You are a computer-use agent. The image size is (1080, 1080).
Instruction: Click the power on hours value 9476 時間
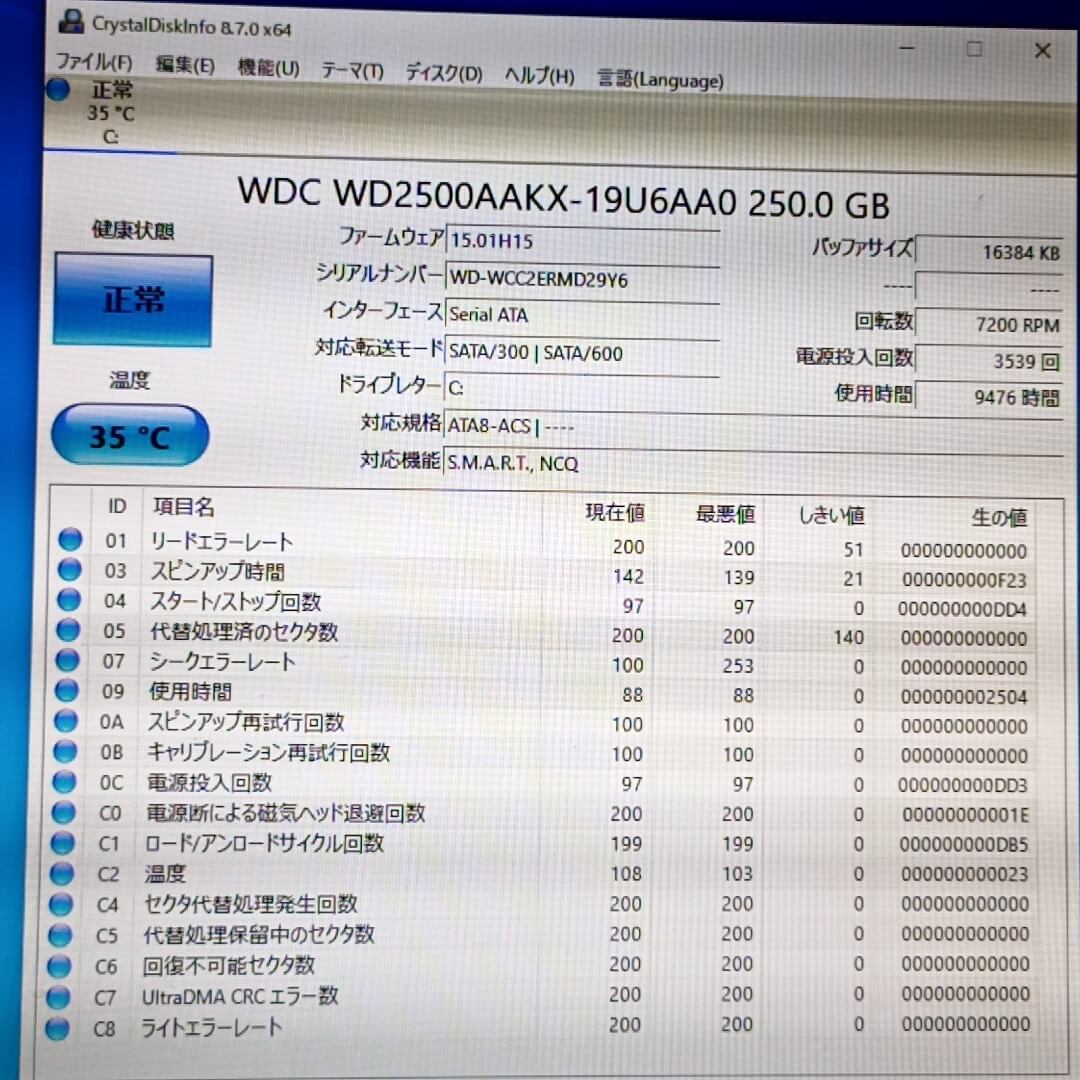point(988,397)
